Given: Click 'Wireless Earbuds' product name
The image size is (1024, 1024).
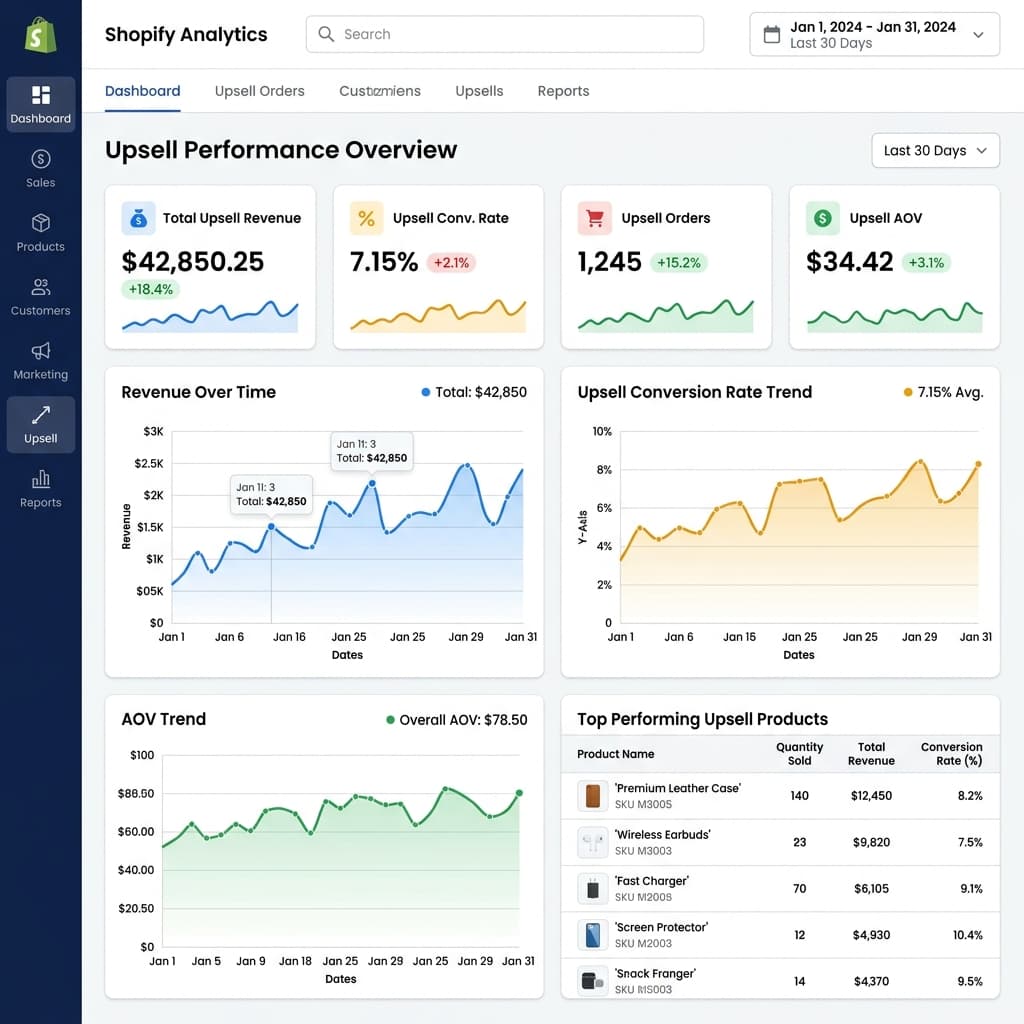Looking at the screenshot, I should [663, 835].
